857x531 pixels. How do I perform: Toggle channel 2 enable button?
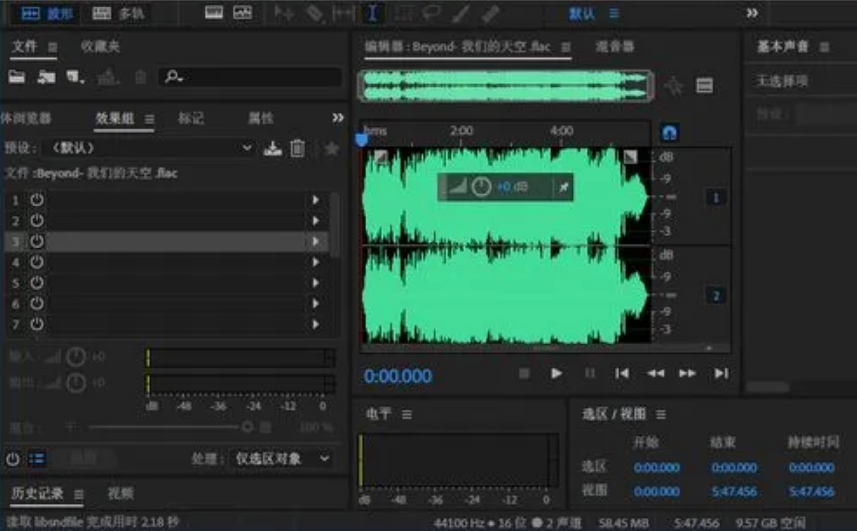716,296
